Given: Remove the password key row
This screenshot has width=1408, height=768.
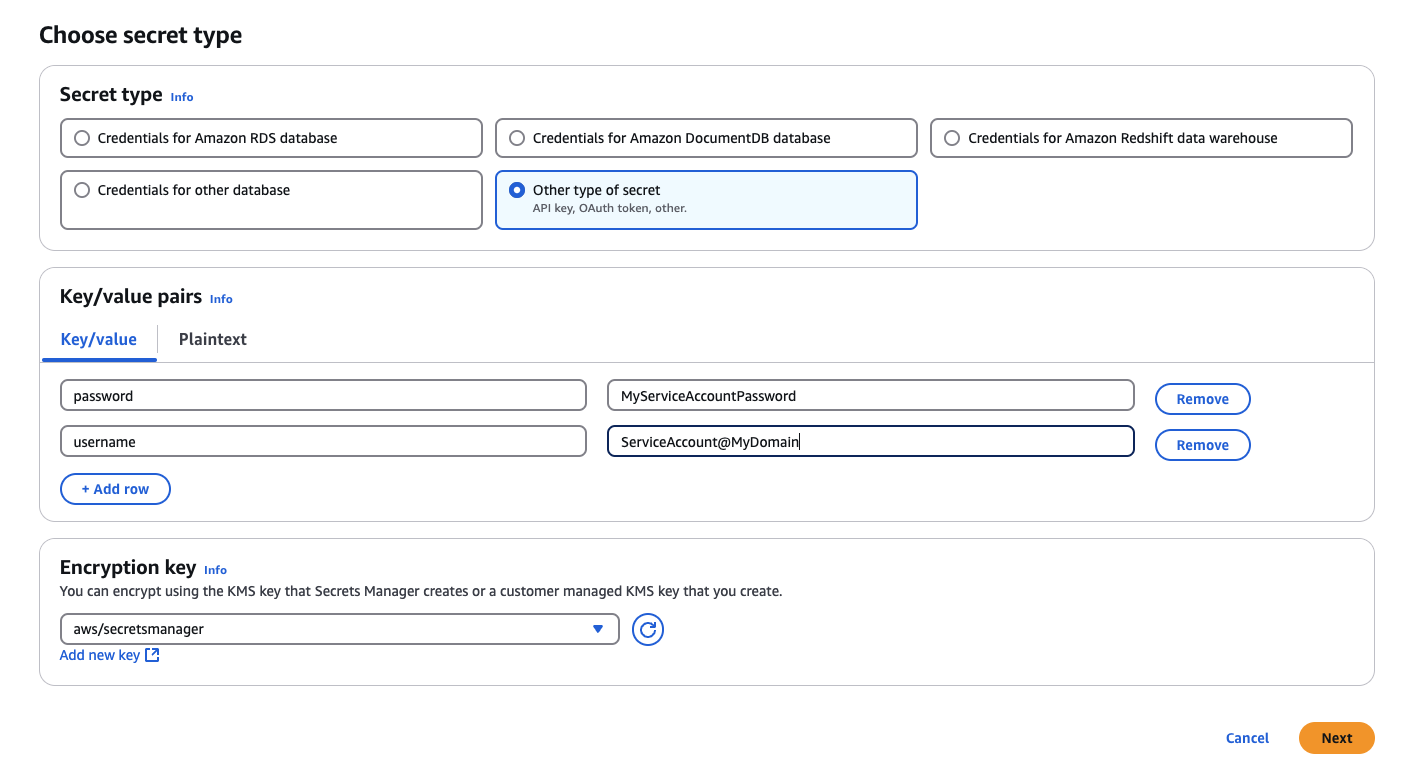Looking at the screenshot, I should click(1202, 399).
